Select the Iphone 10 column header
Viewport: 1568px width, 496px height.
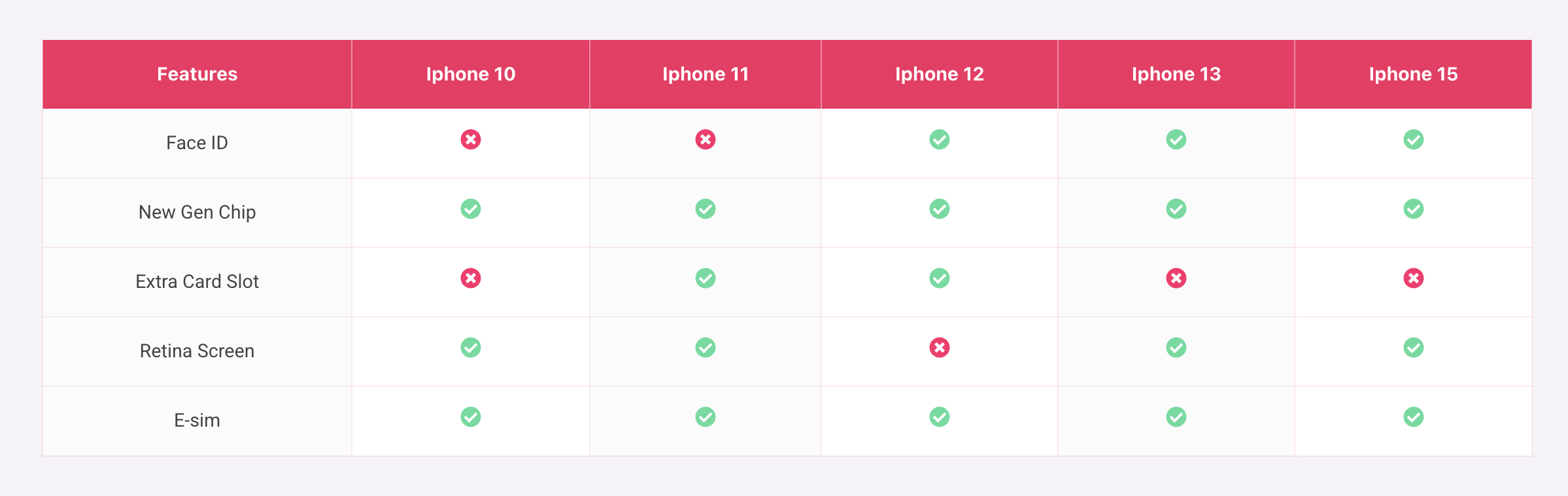[x=471, y=74]
